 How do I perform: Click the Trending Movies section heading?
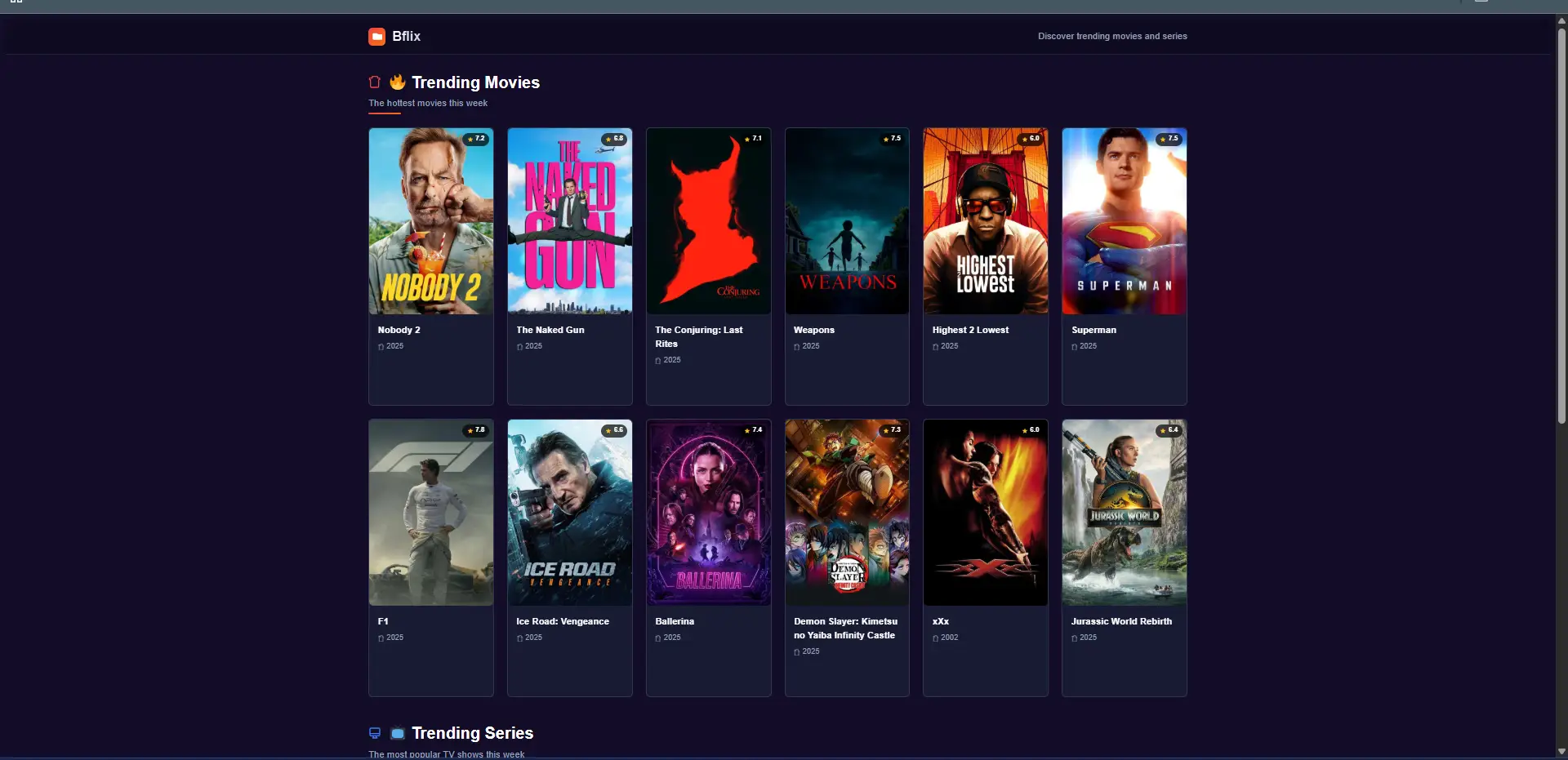475,82
